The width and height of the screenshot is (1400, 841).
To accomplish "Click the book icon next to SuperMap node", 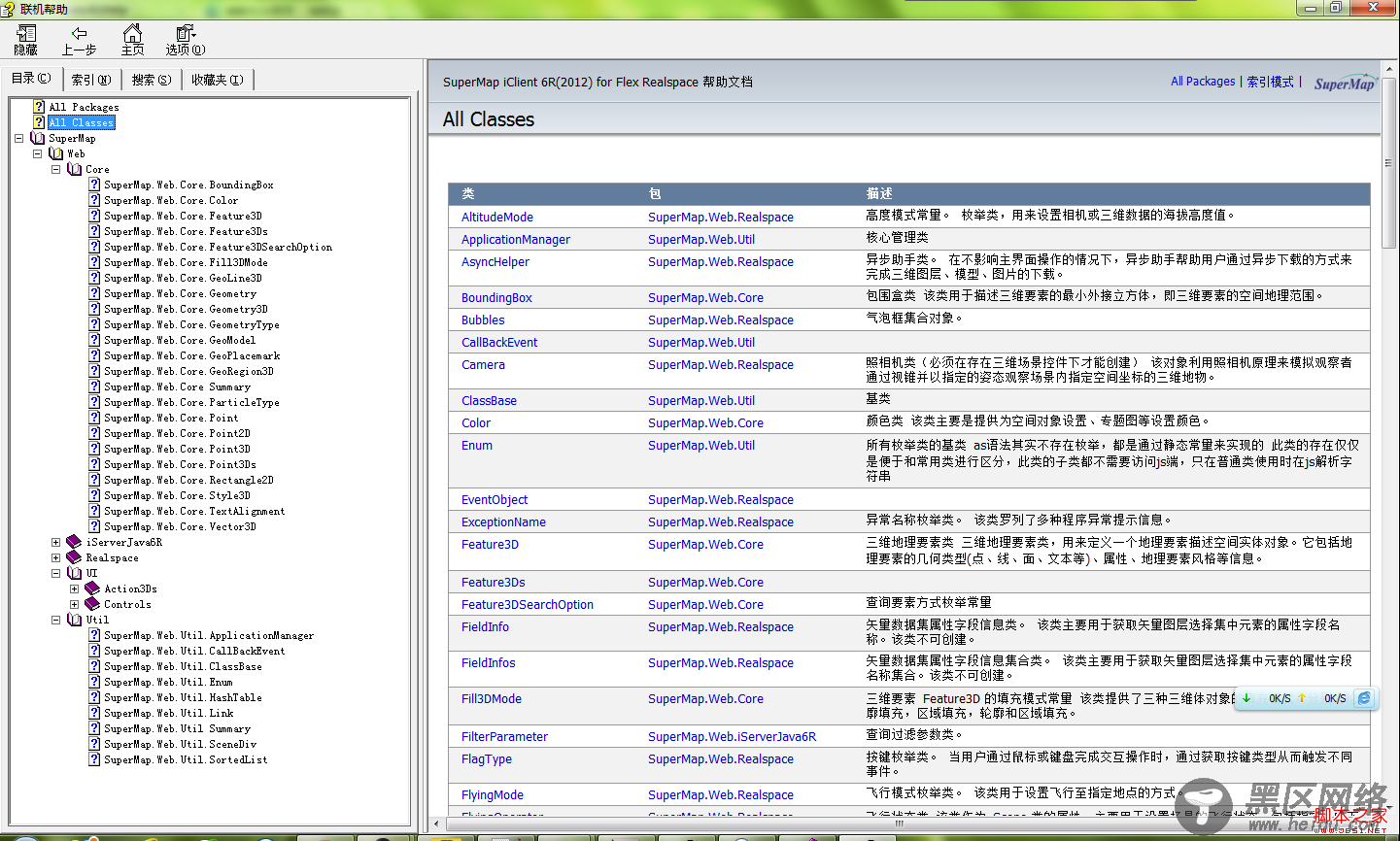I will click(x=38, y=138).
